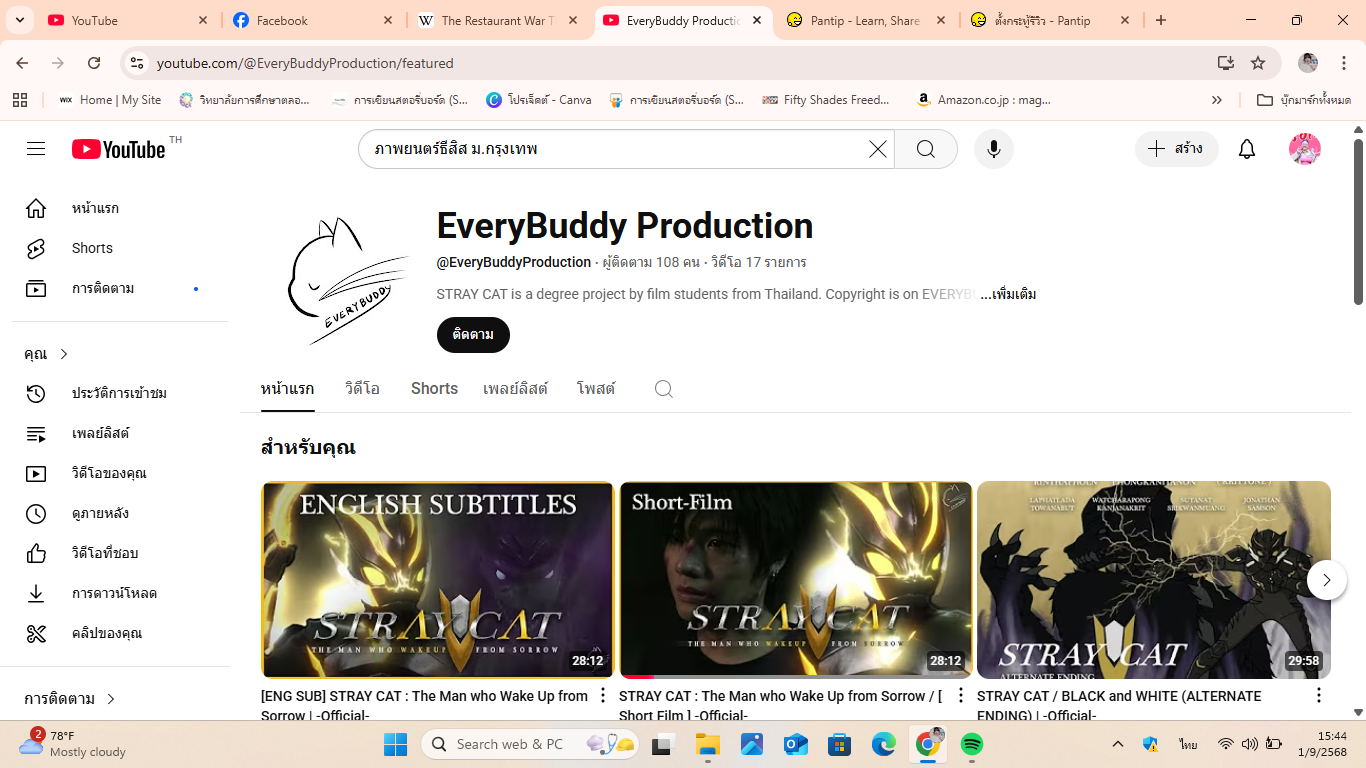Click ติดตาม subscribe button
This screenshot has height=768, width=1366.
tap(473, 335)
